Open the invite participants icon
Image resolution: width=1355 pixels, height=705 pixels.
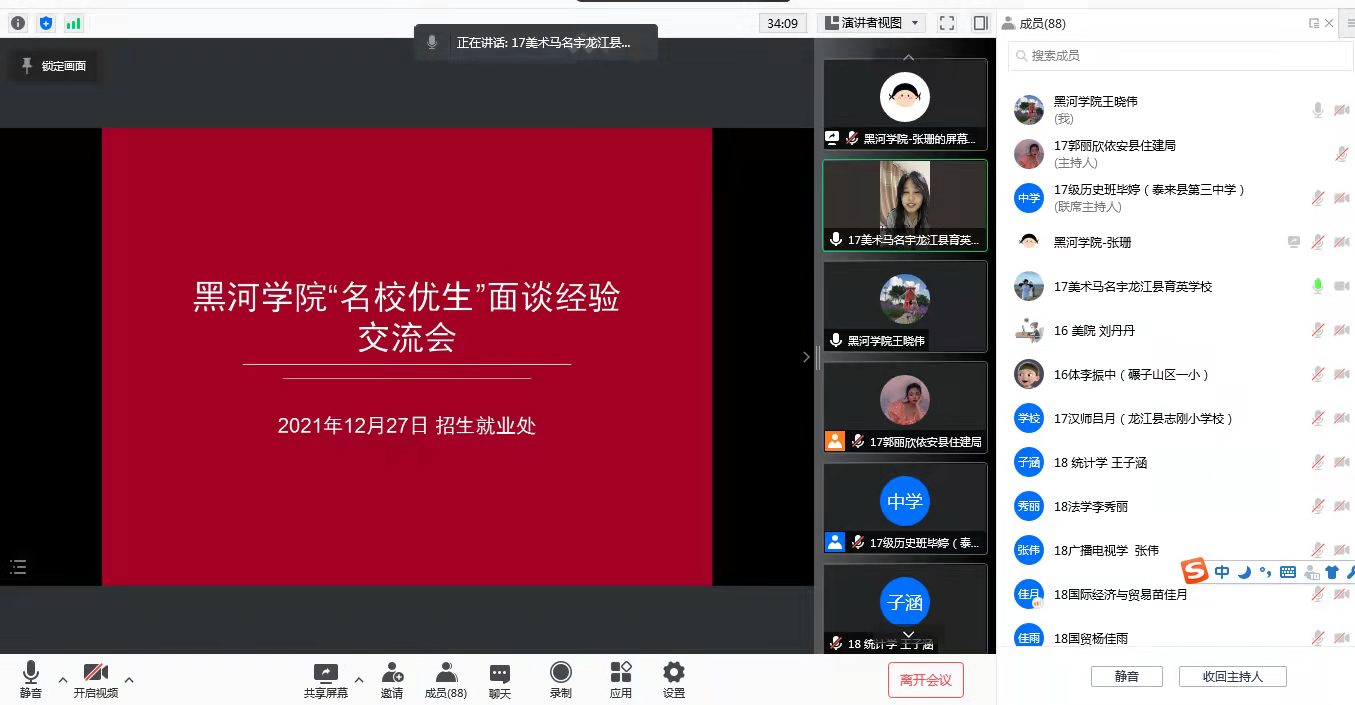click(392, 673)
